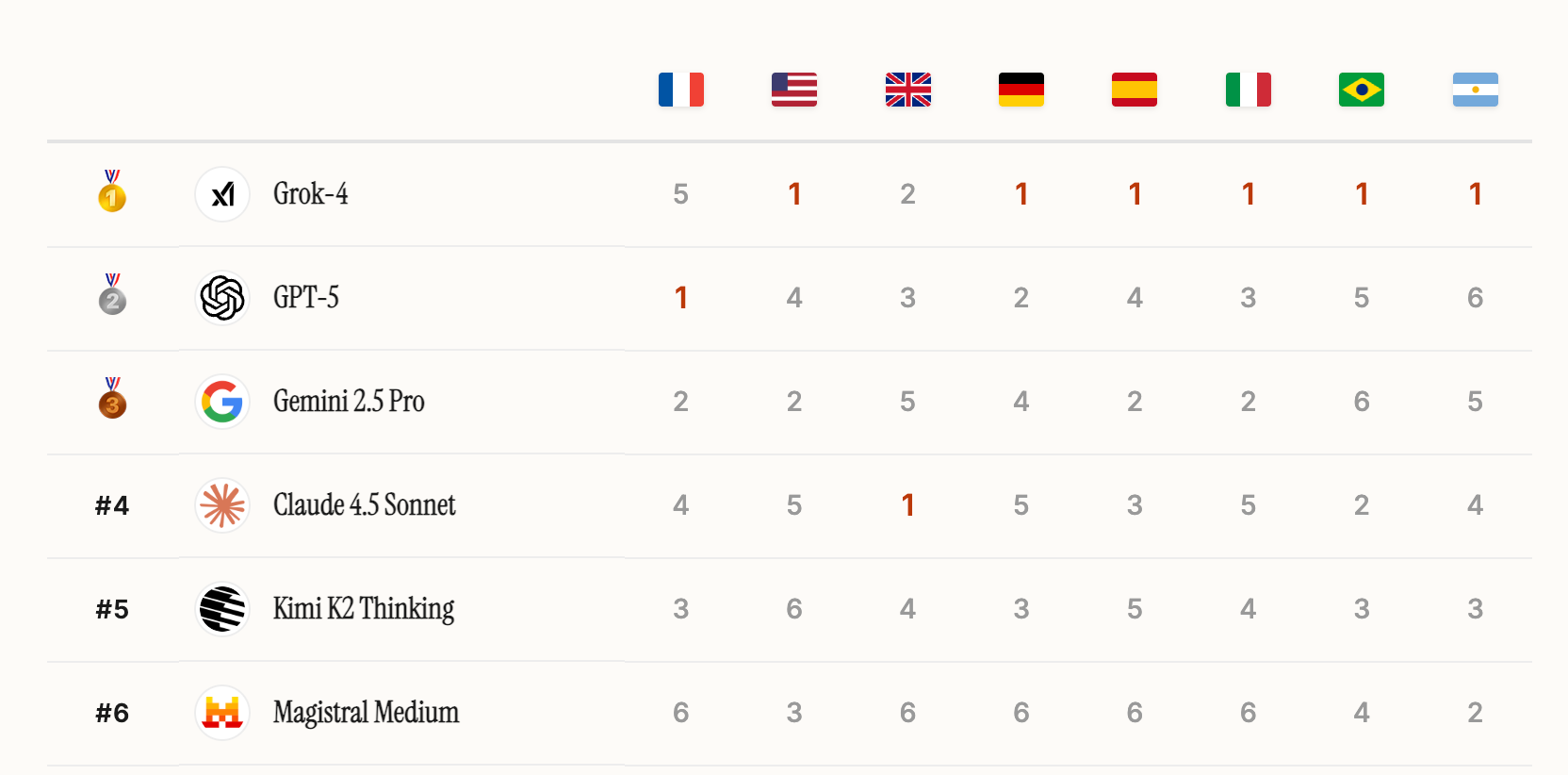Viewport: 1568px width, 775px height.
Task: Click GPT-5's rank 1 under France
Action: click(x=680, y=298)
